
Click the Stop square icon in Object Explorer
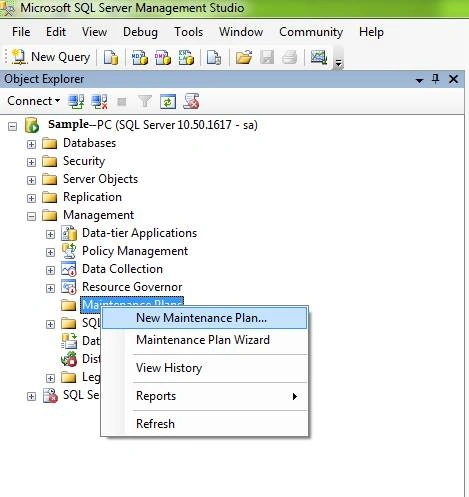[x=122, y=101]
